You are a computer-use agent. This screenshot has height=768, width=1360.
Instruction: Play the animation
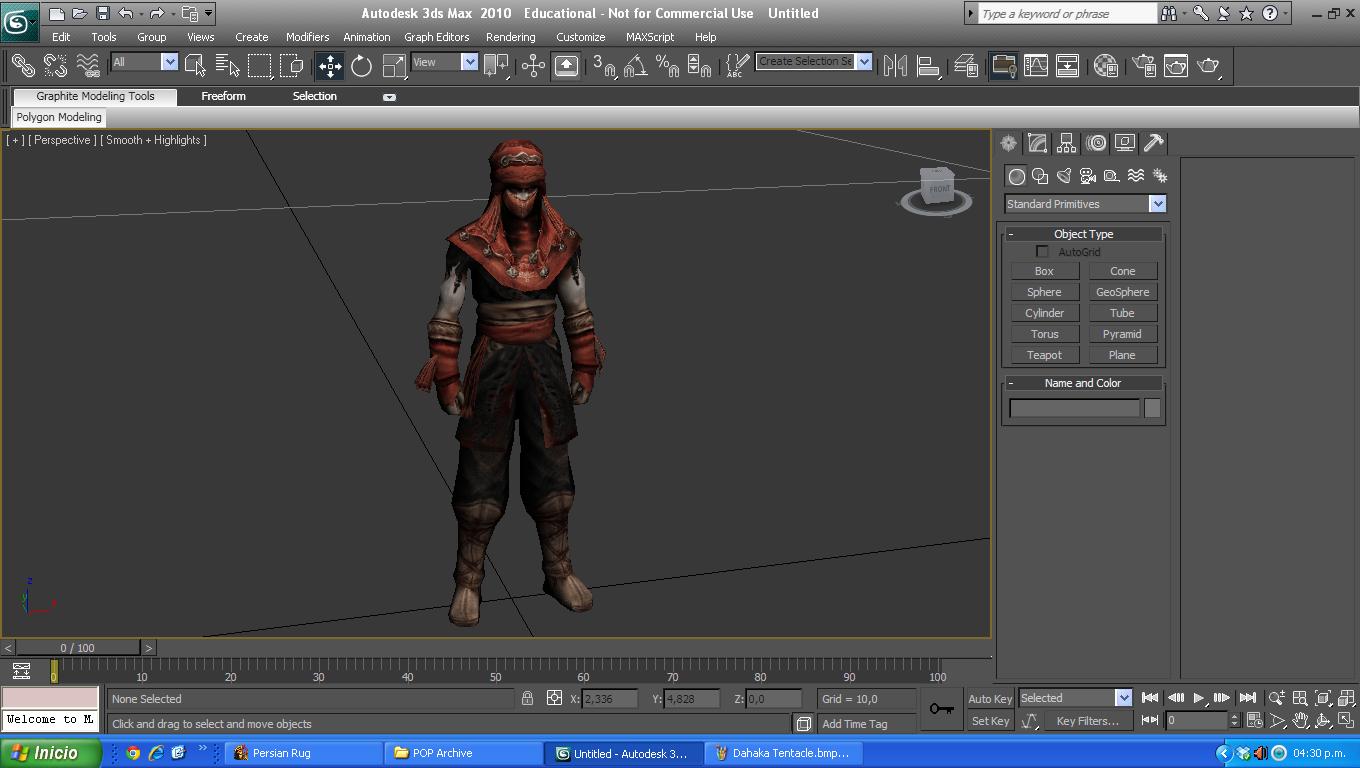1198,698
